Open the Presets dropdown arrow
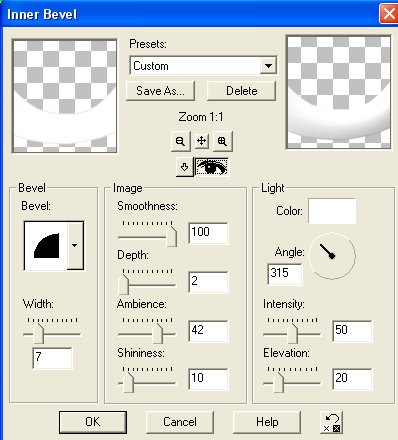Viewport: 398px width, 440px height. point(268,66)
